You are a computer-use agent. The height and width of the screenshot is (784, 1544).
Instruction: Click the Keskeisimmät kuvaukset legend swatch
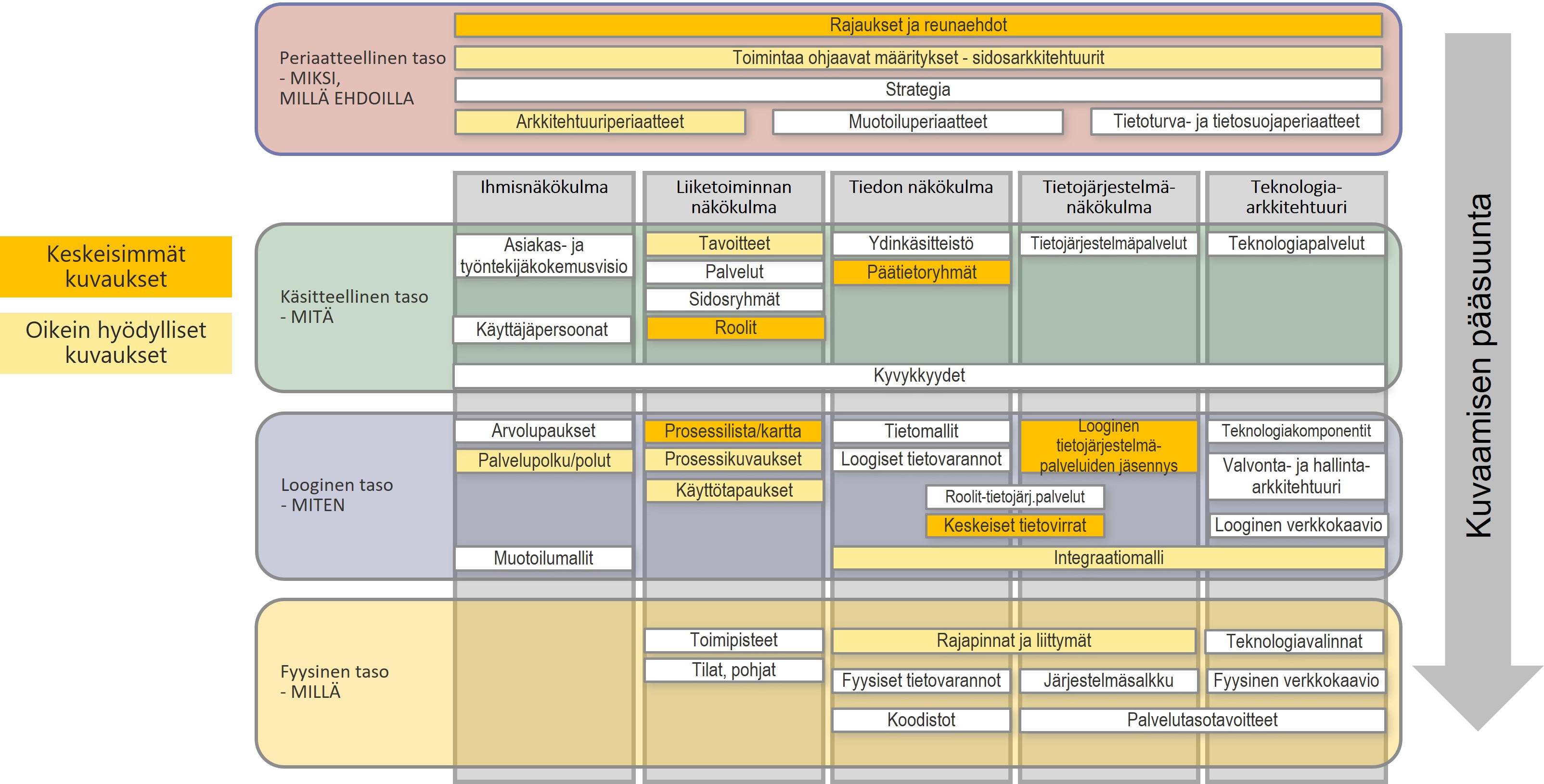click(x=116, y=267)
